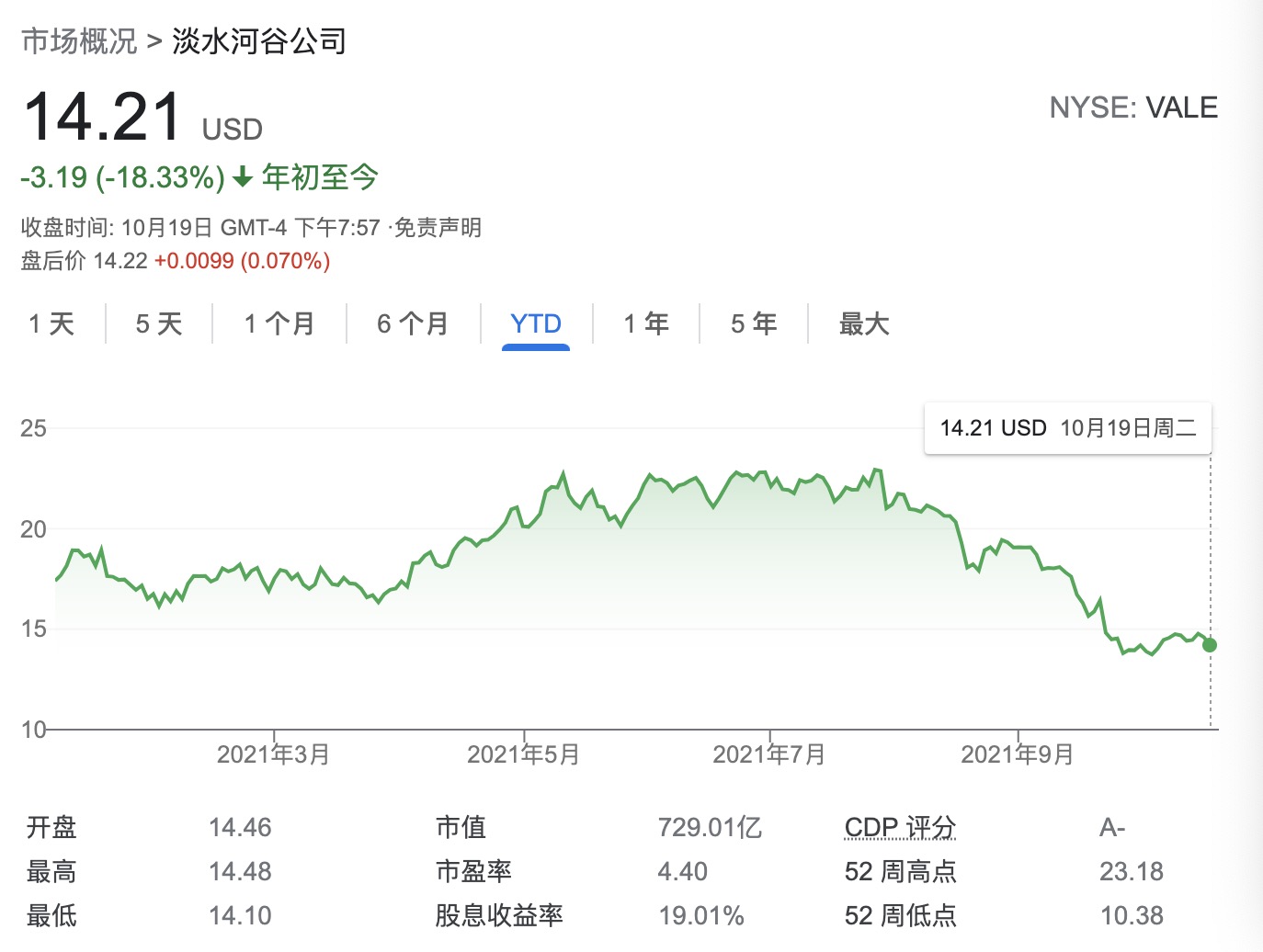Click the green data point on chart
The width and height of the screenshot is (1263, 952).
(x=1210, y=645)
